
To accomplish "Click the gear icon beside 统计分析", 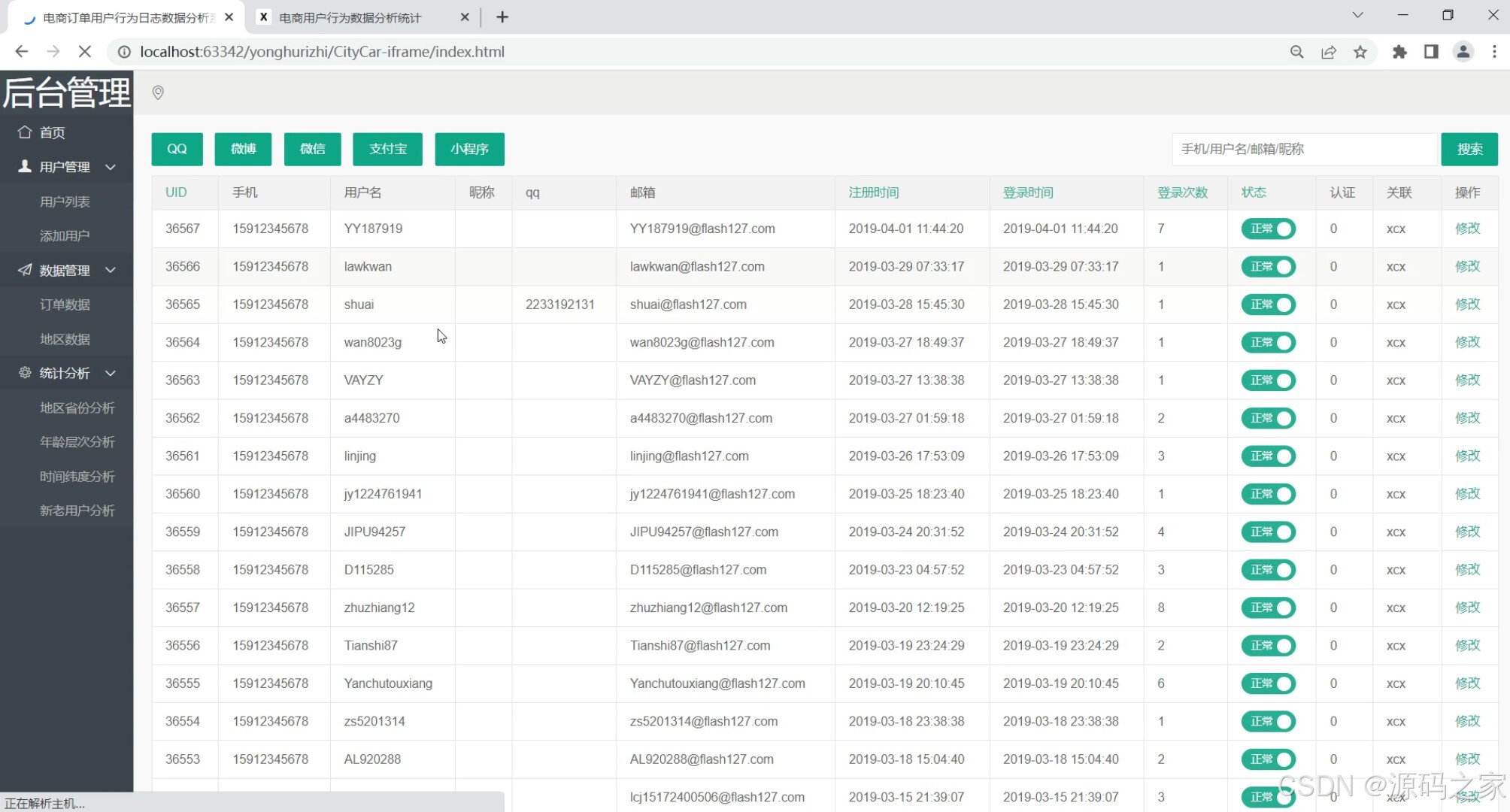I will pos(25,373).
